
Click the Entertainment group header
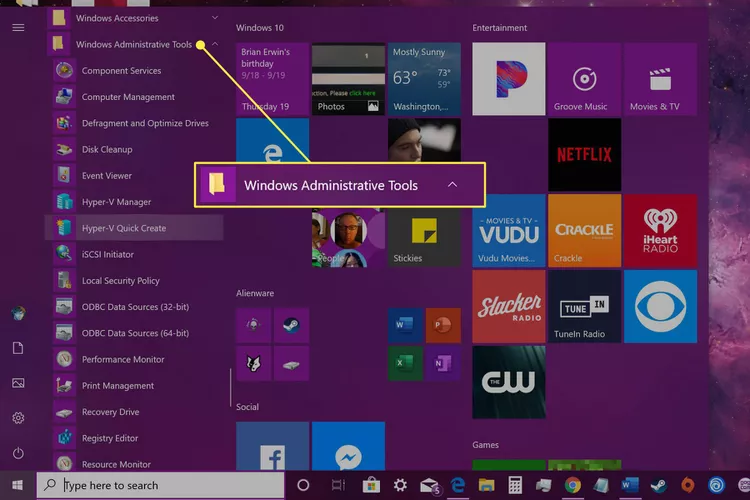coord(499,28)
